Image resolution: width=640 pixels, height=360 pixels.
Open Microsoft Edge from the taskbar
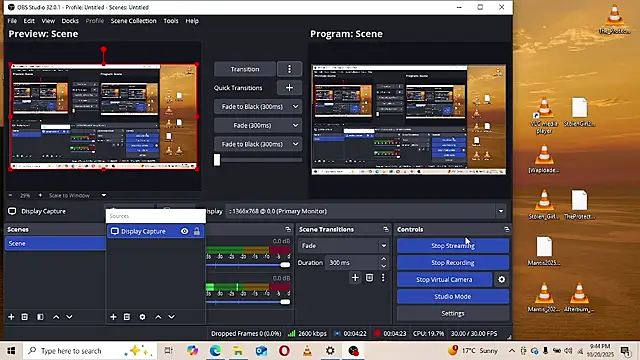(x=216, y=351)
